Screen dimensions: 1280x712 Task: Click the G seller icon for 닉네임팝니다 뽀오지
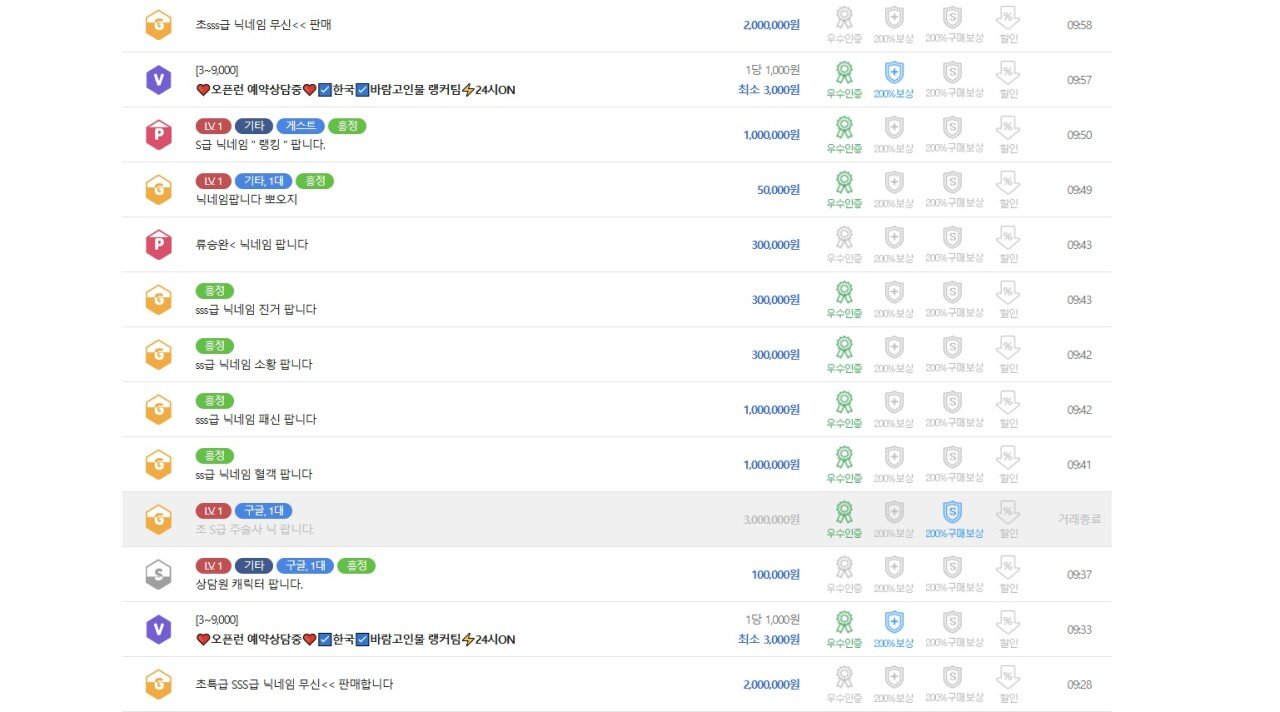159,189
